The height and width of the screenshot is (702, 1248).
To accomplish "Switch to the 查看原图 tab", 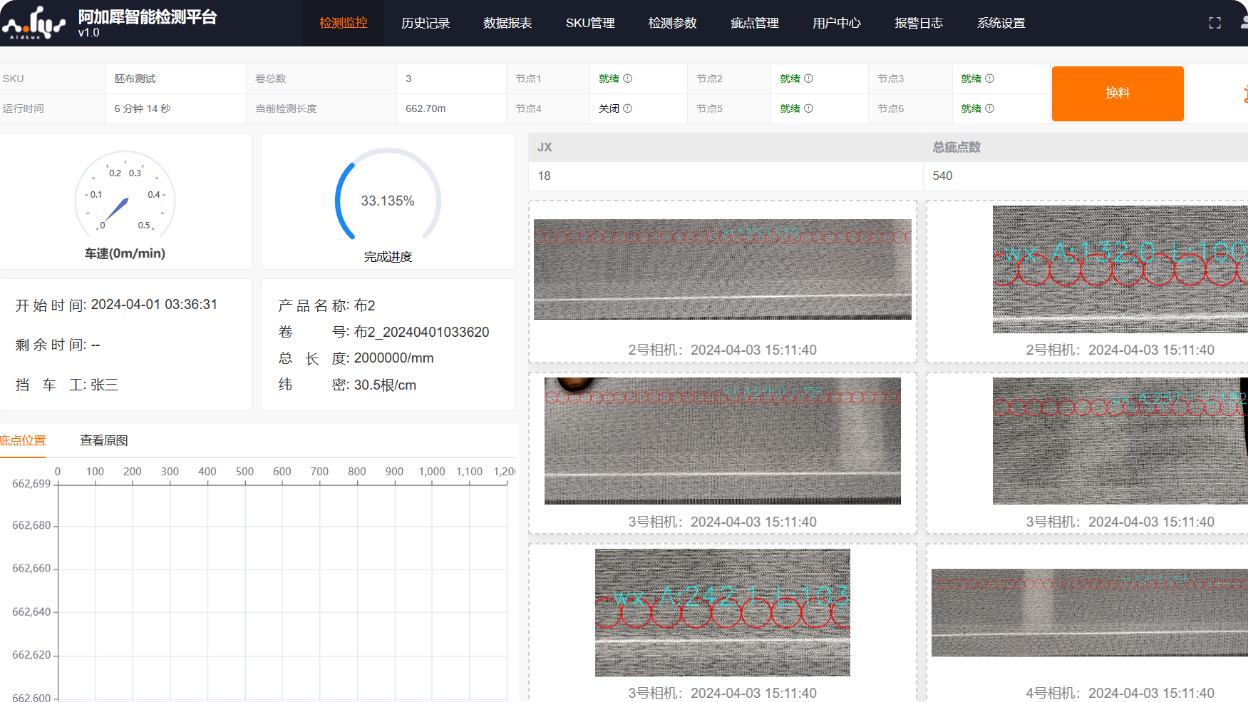I will 104,440.
